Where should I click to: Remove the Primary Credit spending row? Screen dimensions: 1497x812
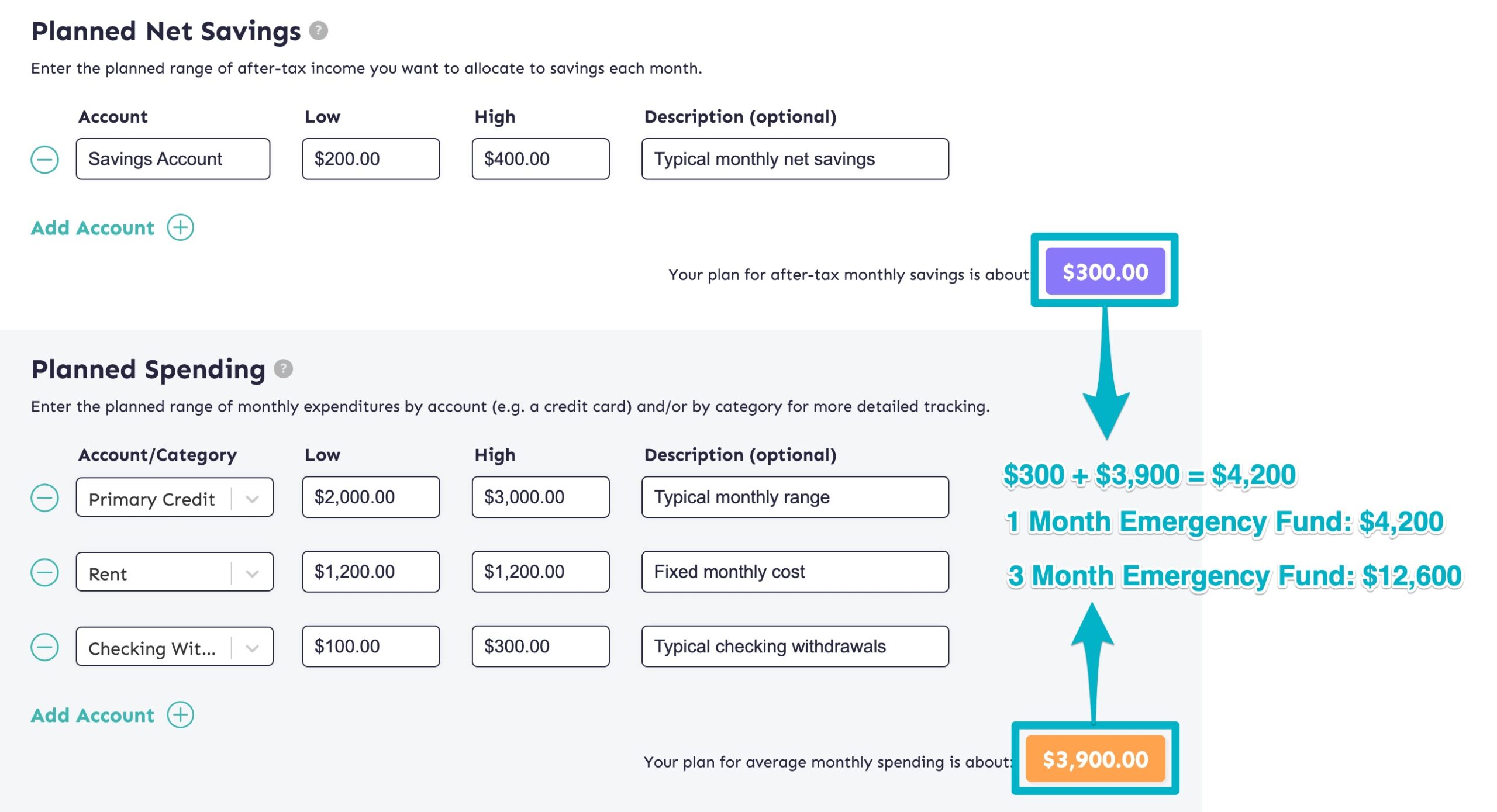click(44, 498)
